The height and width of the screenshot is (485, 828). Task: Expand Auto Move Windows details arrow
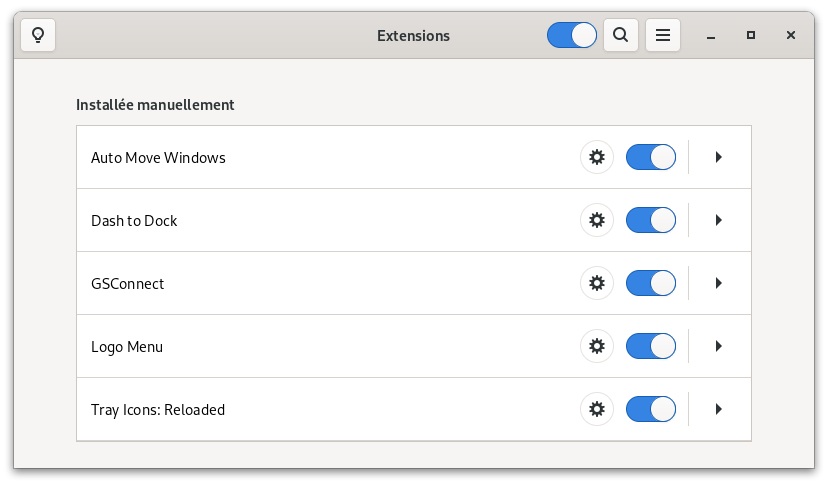[x=718, y=157]
